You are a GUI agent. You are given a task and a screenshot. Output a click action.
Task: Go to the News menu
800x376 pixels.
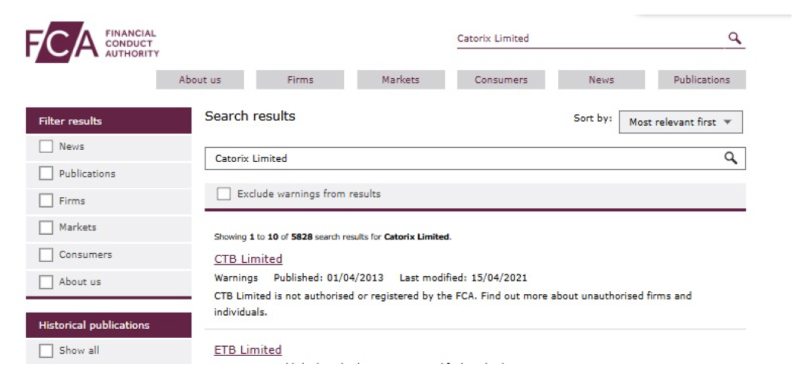[x=602, y=80]
